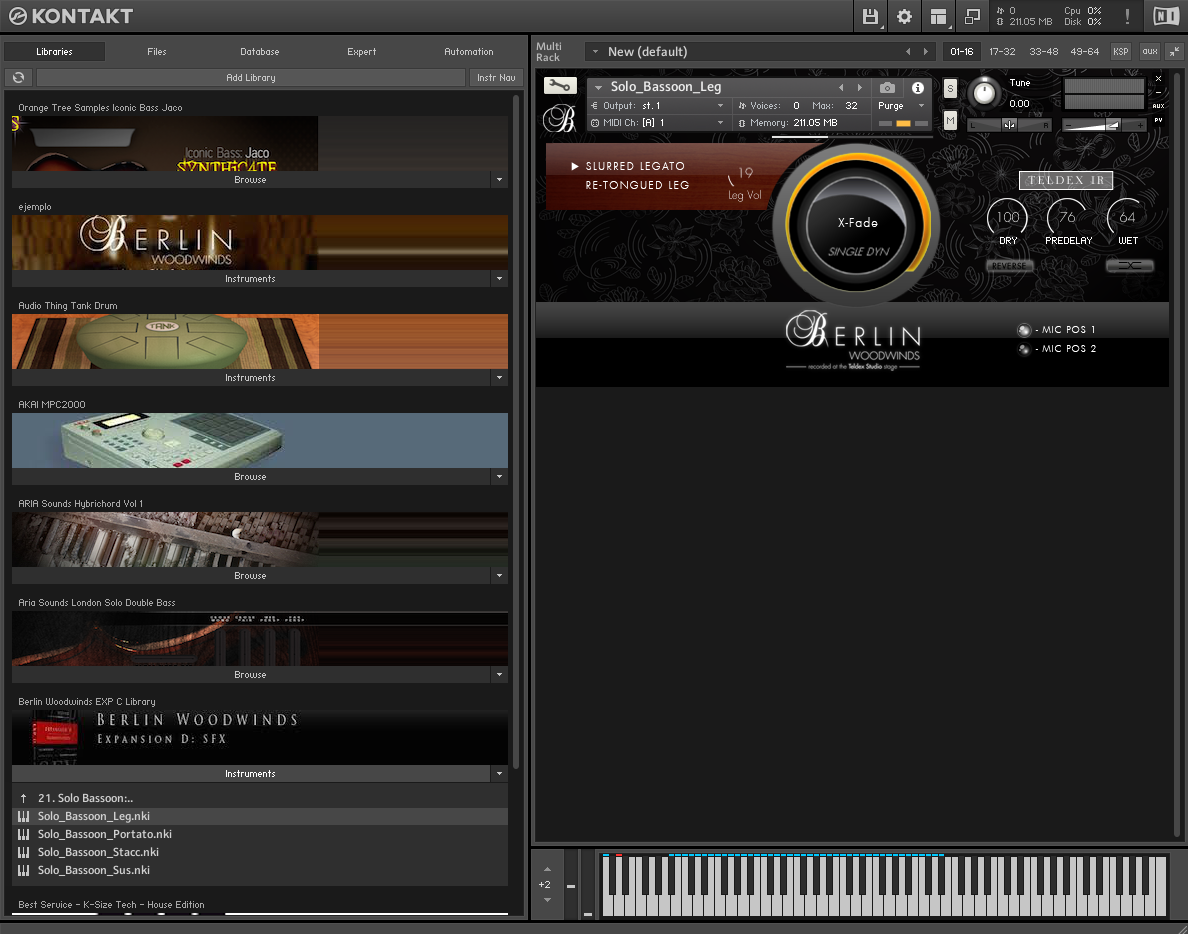Click the rack minimize arrows icon
Viewport: 1188px width, 934px height.
point(1174,52)
